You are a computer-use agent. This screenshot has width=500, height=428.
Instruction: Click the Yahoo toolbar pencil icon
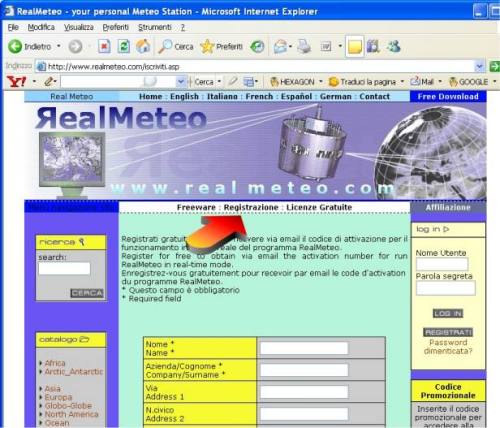[x=49, y=81]
